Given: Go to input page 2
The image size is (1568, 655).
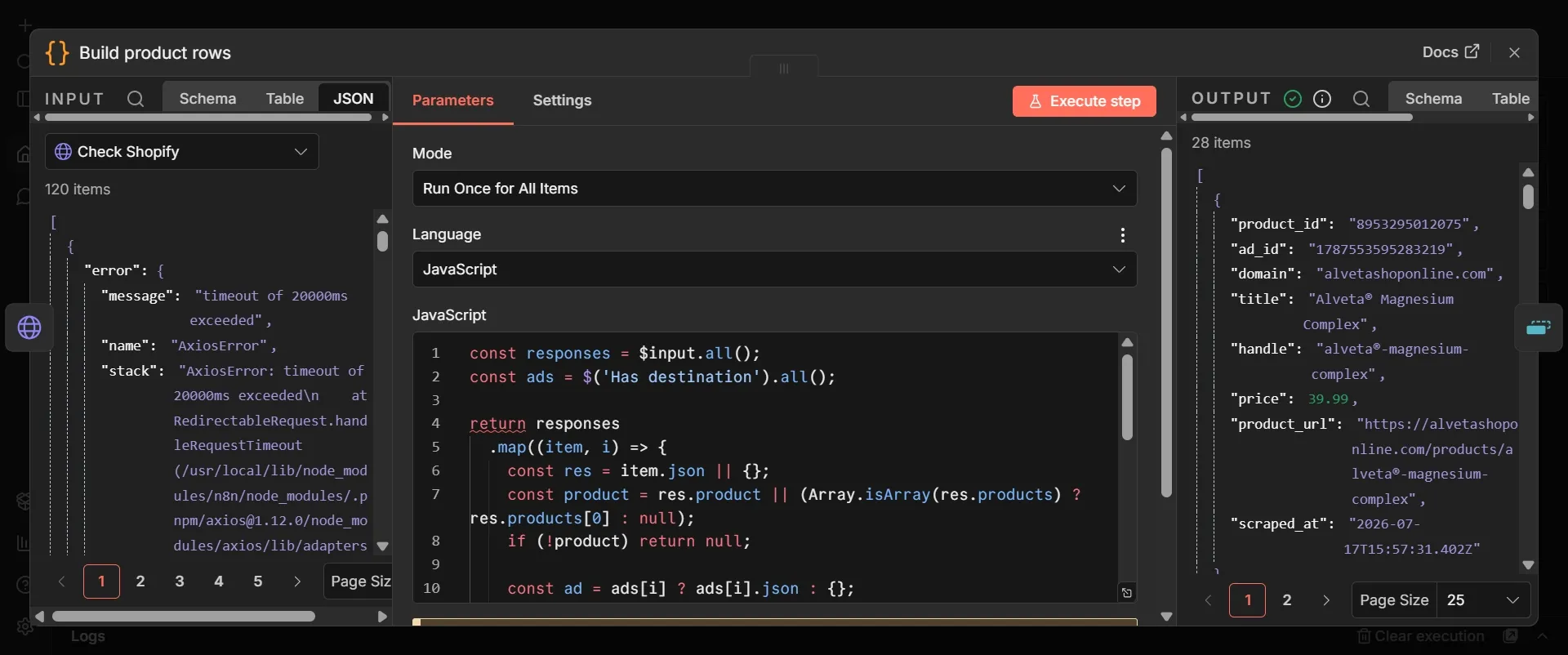Looking at the screenshot, I should [x=140, y=581].
